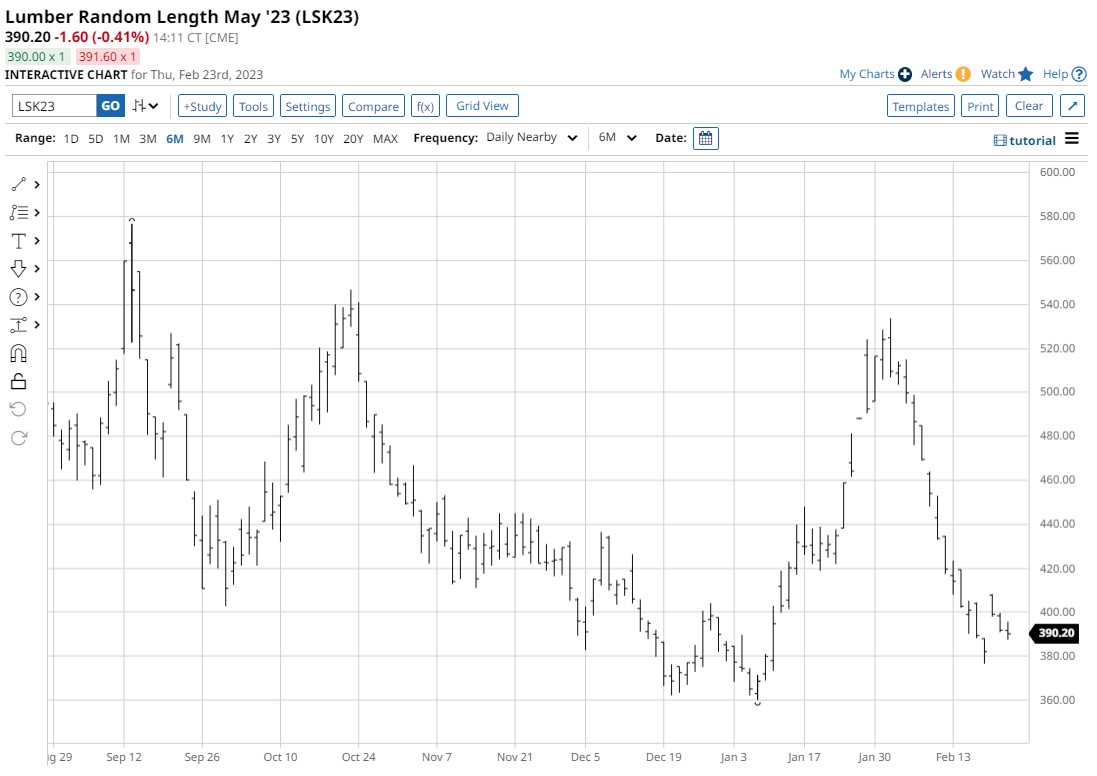
Task: Select the 2Y range
Action: [x=250, y=139]
